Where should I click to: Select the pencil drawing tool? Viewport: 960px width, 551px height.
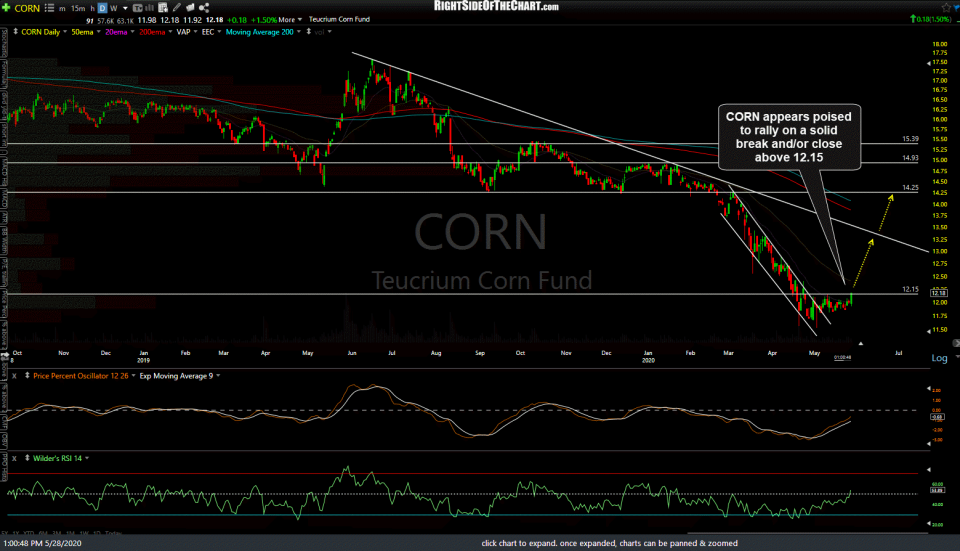[176, 7]
